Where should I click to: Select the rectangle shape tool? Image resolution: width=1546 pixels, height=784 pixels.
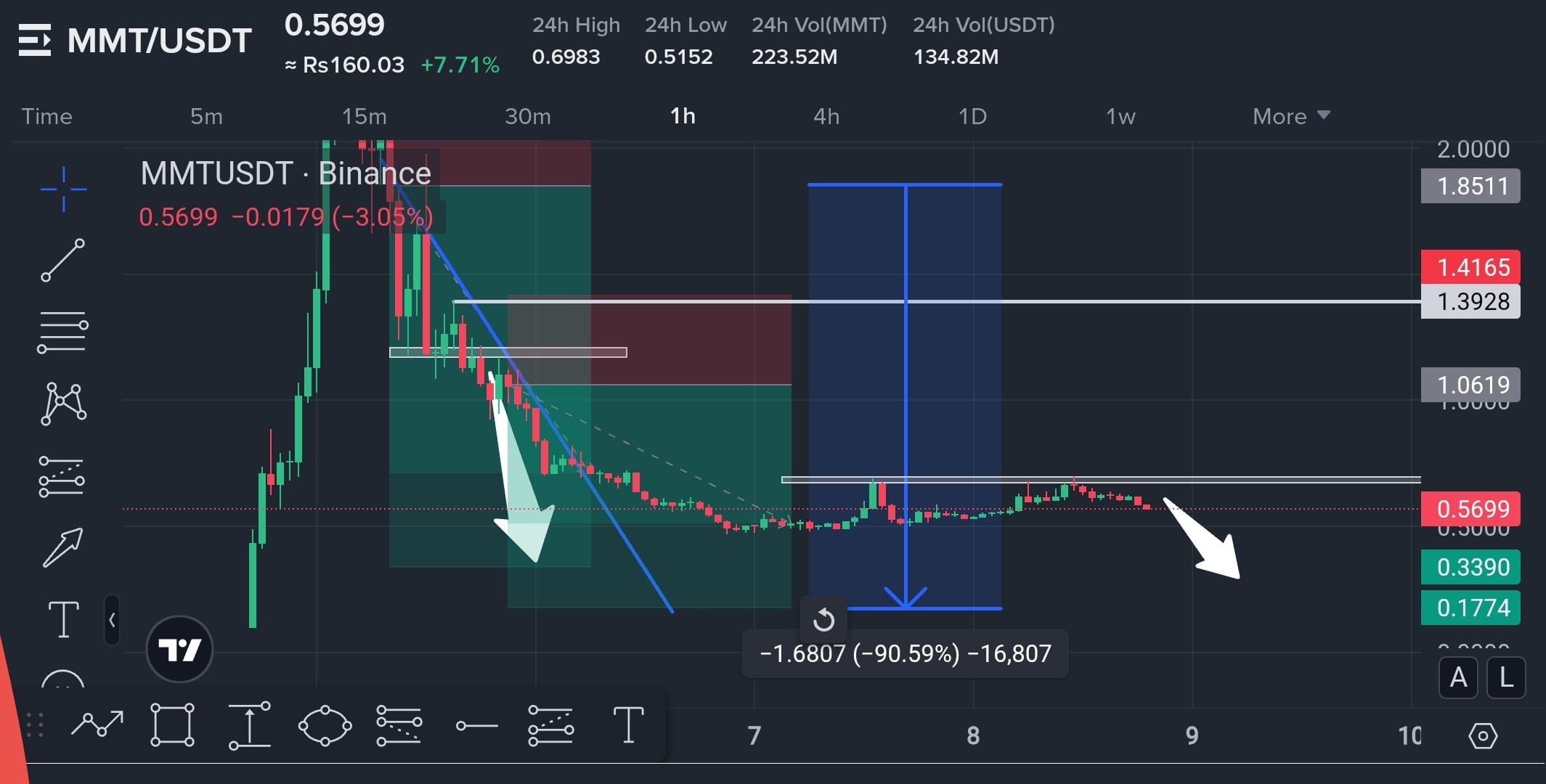point(172,724)
